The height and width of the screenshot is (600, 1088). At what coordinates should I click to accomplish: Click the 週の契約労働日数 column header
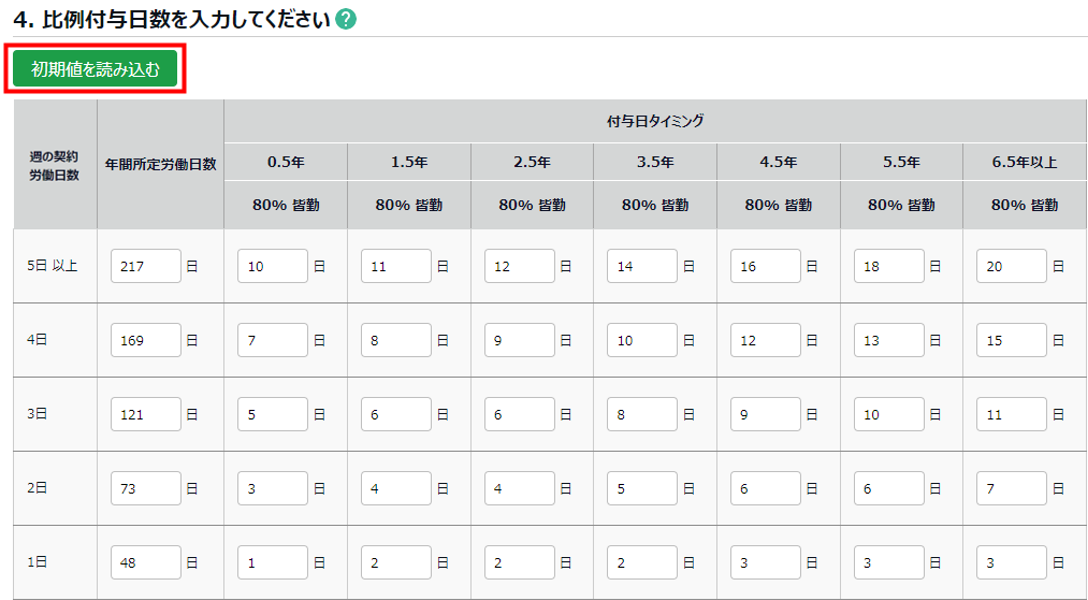pyautogui.click(x=56, y=164)
